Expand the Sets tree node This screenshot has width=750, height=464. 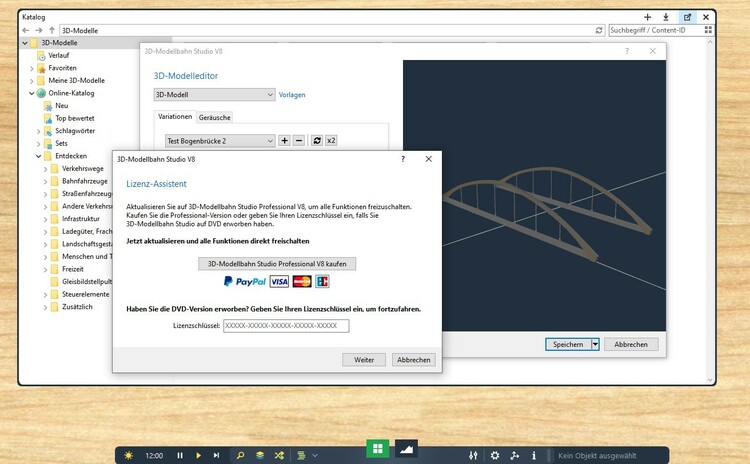(39, 144)
